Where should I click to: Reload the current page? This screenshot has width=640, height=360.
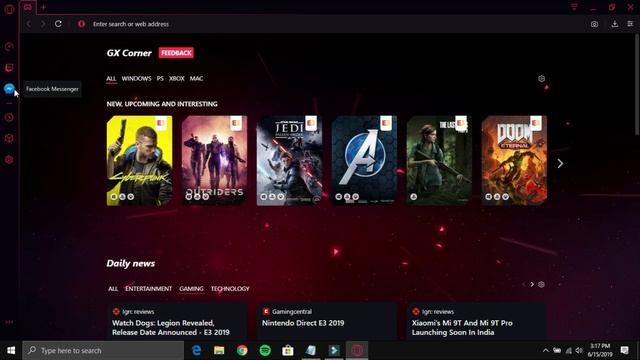click(x=58, y=24)
